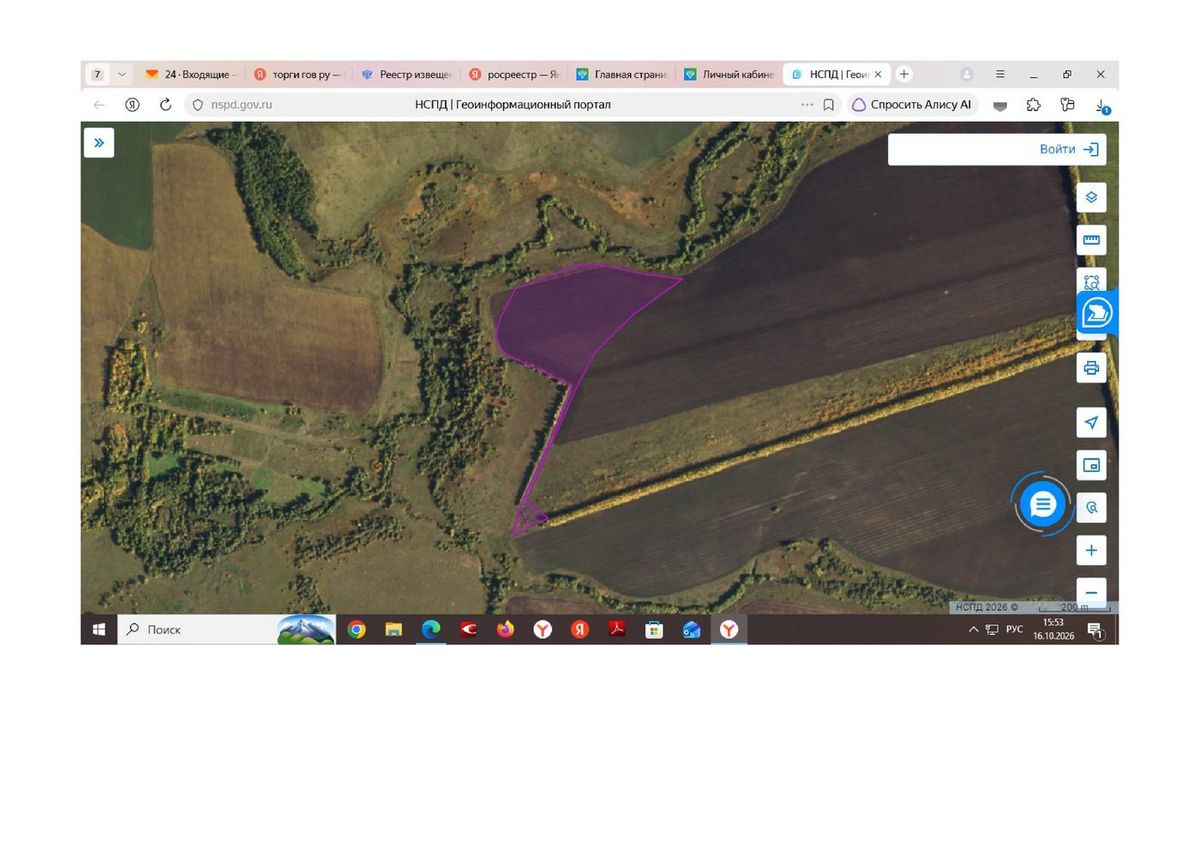This screenshot has height=849, width=1200.
Task: Open the browser hamburger menu
Action: (x=1000, y=74)
